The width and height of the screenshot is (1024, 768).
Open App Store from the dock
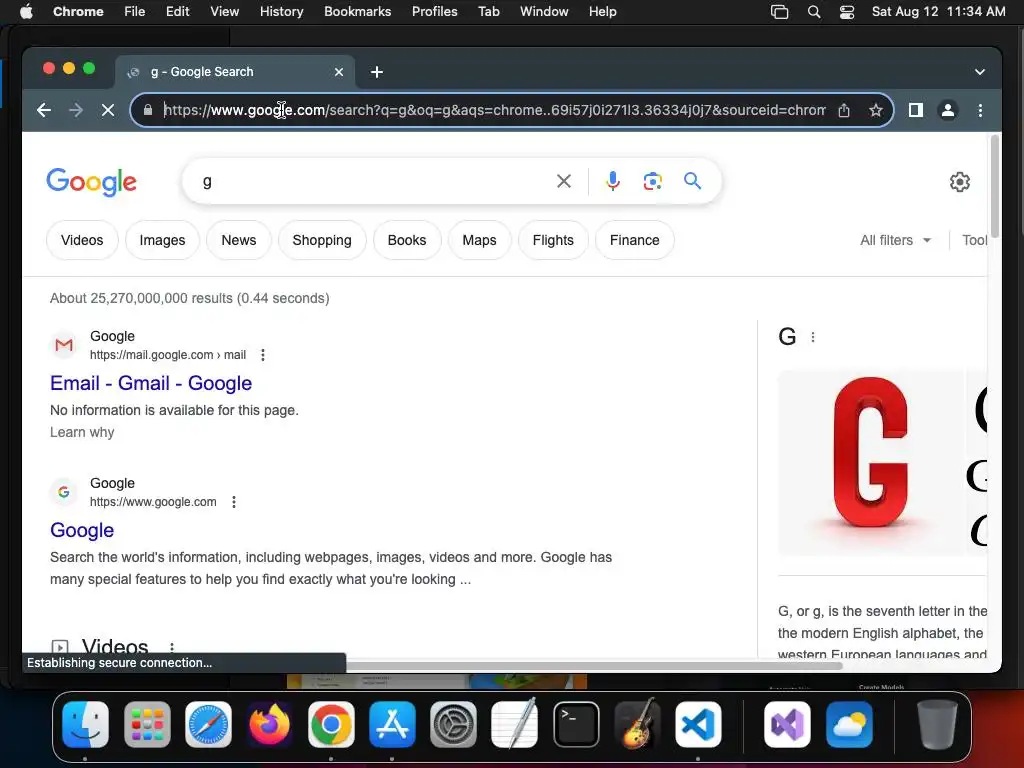point(392,724)
